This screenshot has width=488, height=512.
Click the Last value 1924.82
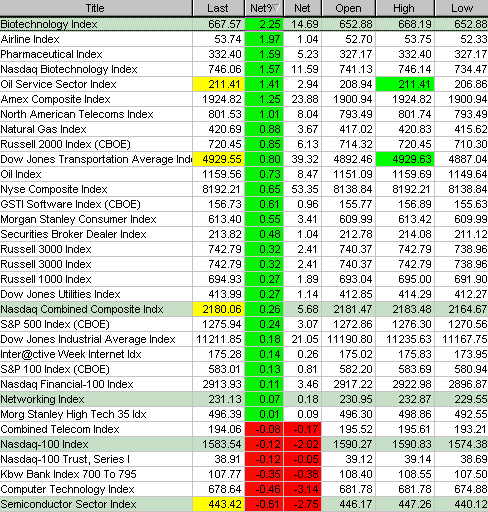tap(219, 99)
